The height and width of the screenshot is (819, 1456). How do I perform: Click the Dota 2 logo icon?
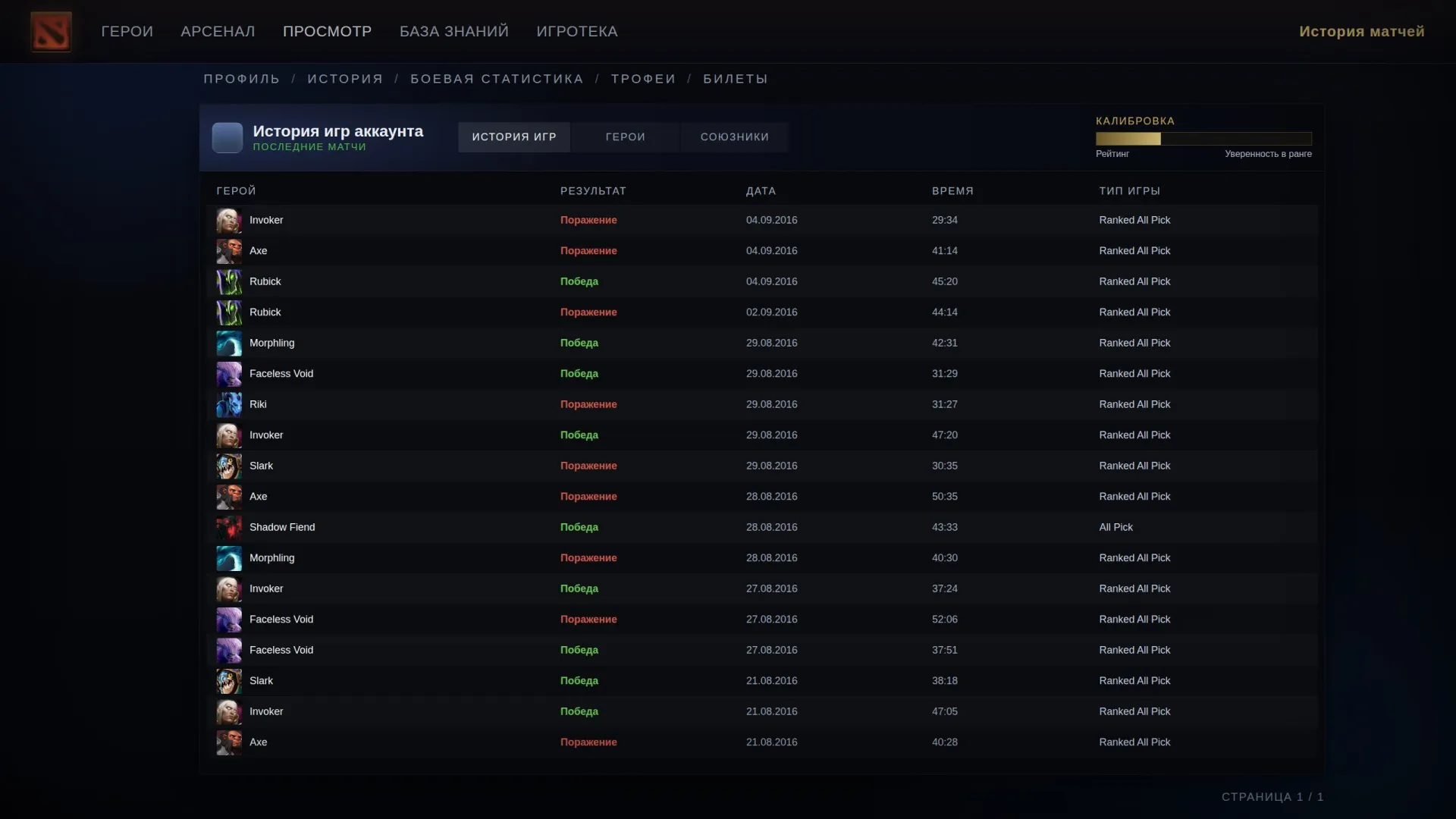(51, 31)
